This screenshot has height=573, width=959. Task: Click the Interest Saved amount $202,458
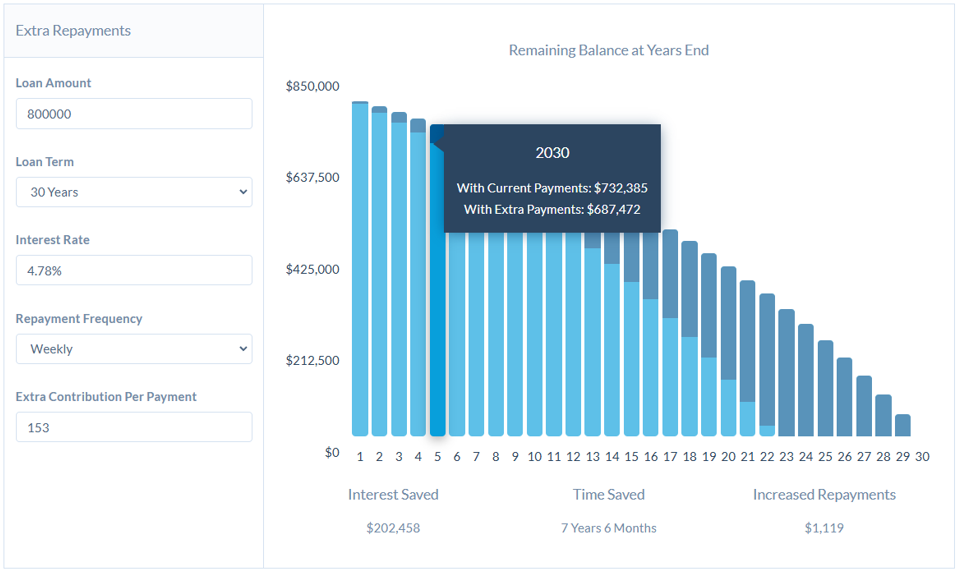click(393, 528)
